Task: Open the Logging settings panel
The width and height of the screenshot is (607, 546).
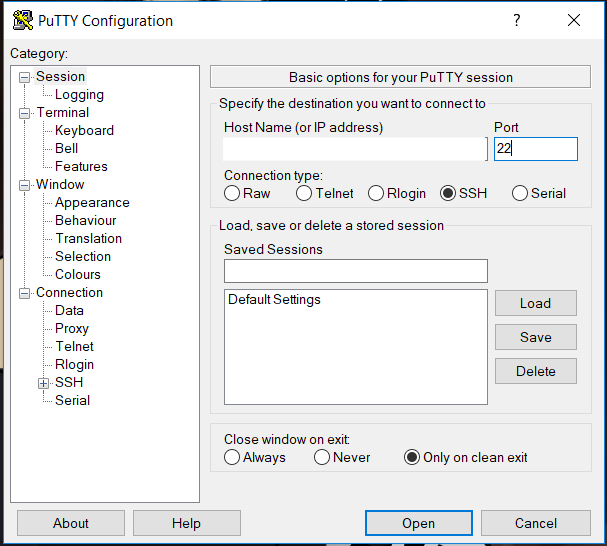Action: pos(79,94)
